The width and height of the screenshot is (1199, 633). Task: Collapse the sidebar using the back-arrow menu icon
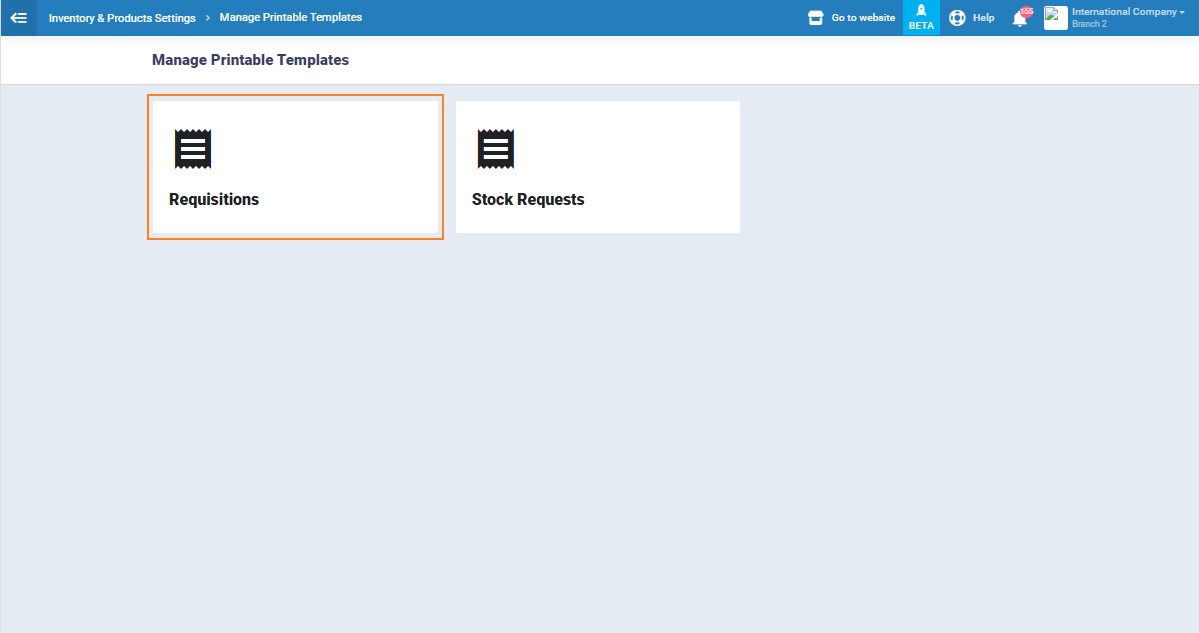click(18, 18)
